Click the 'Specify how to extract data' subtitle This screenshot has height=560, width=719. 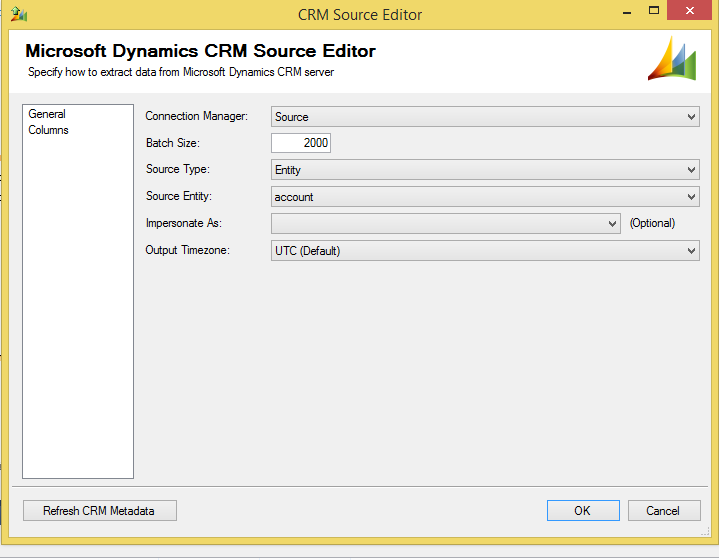pyautogui.click(x=181, y=72)
